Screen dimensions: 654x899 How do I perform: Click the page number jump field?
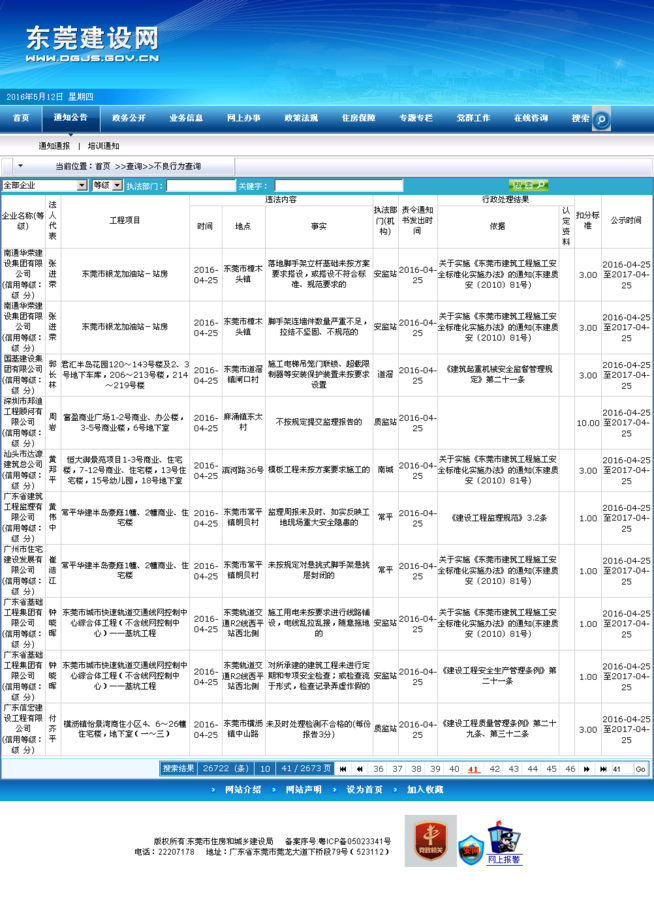[621, 769]
